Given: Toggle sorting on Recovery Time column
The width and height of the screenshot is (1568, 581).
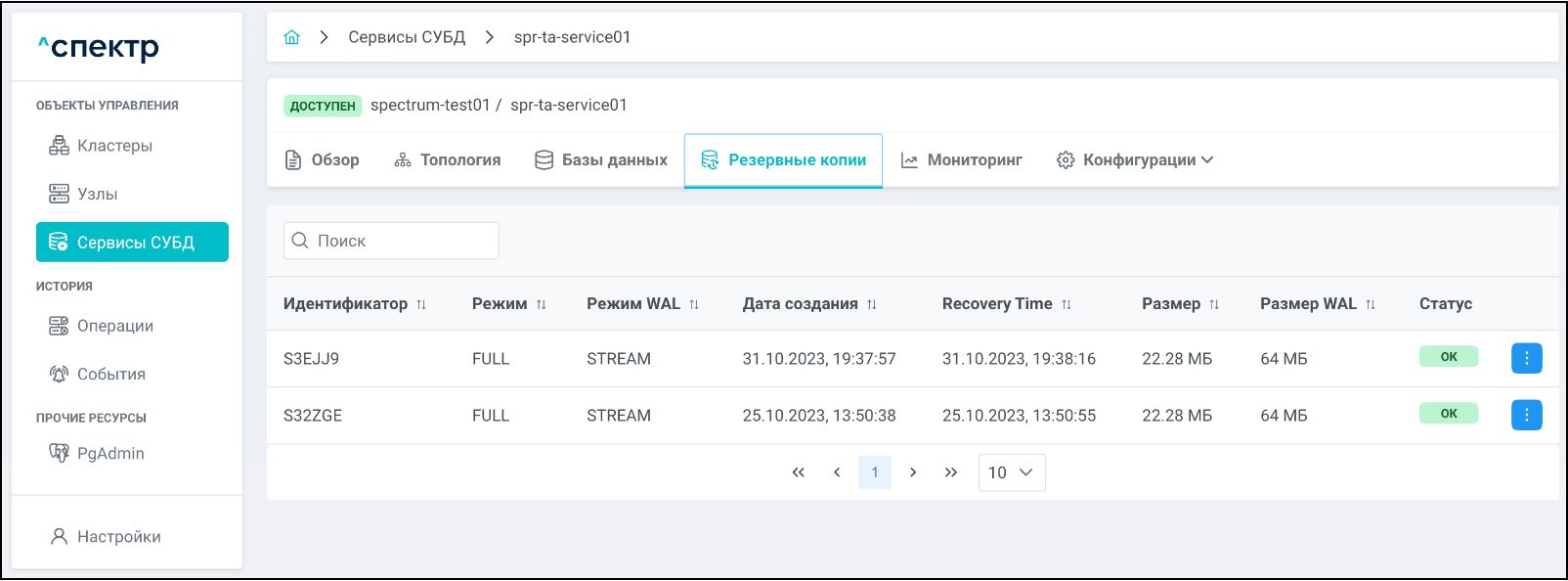Looking at the screenshot, I should pyautogui.click(x=1067, y=304).
